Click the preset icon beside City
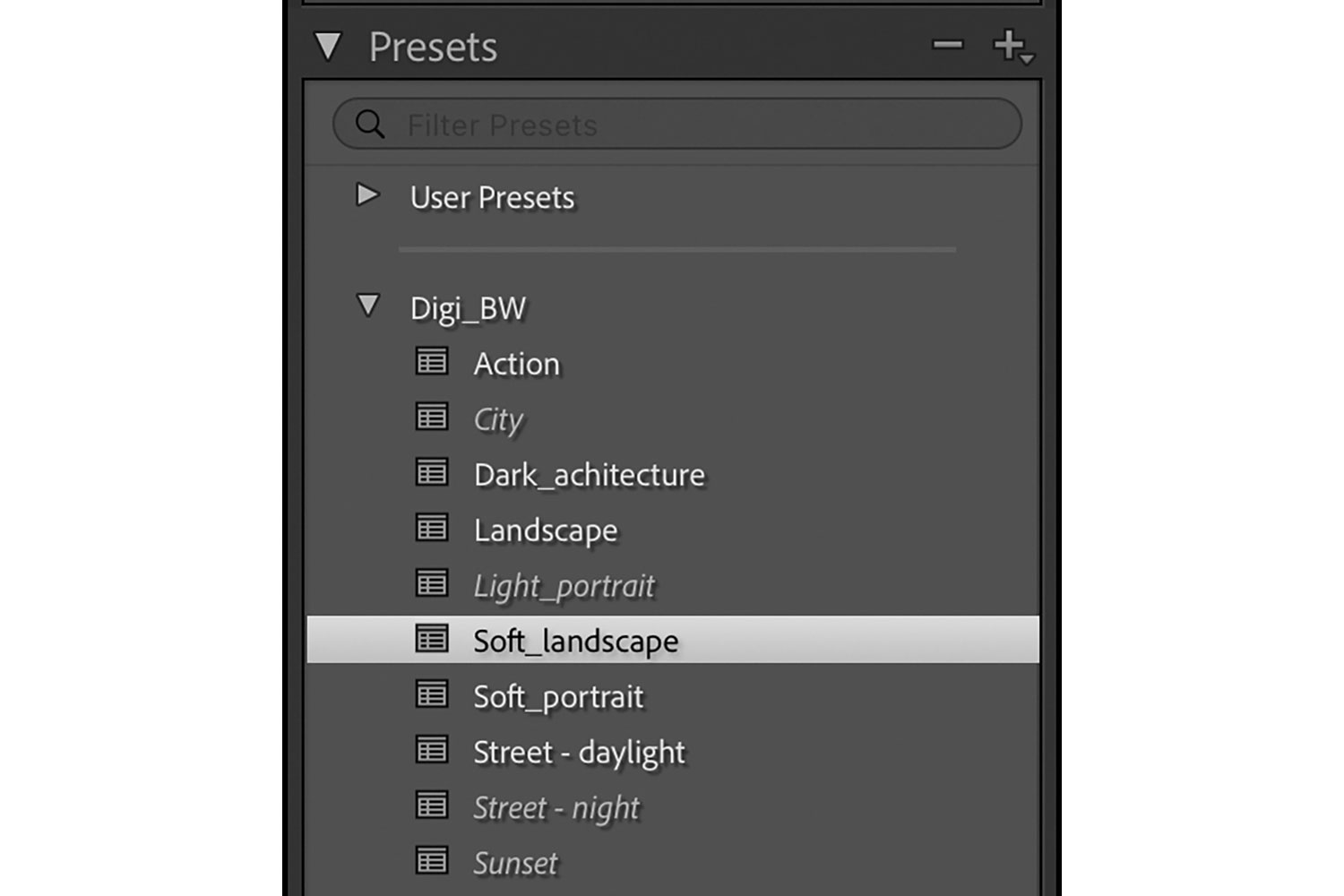1344x896 pixels. [432, 418]
